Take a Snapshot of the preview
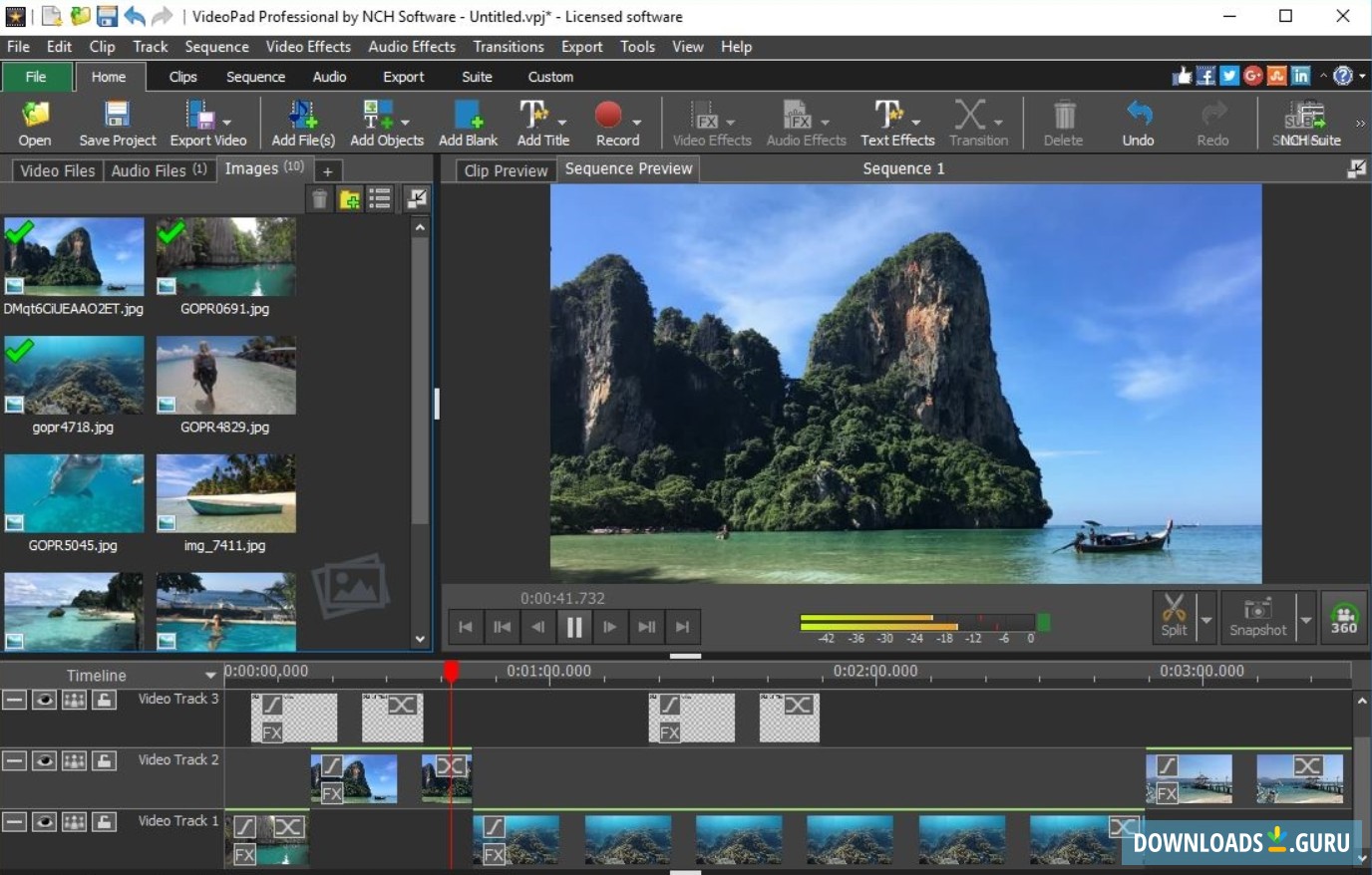This screenshot has width=1372, height=875. pos(1257,610)
